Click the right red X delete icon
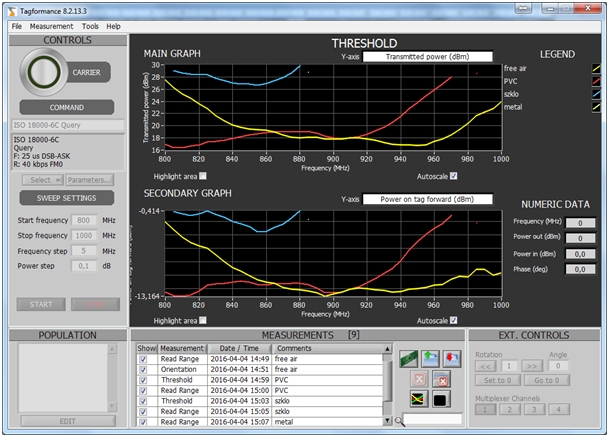Screen dimensions: 609x437 [x=443, y=380]
